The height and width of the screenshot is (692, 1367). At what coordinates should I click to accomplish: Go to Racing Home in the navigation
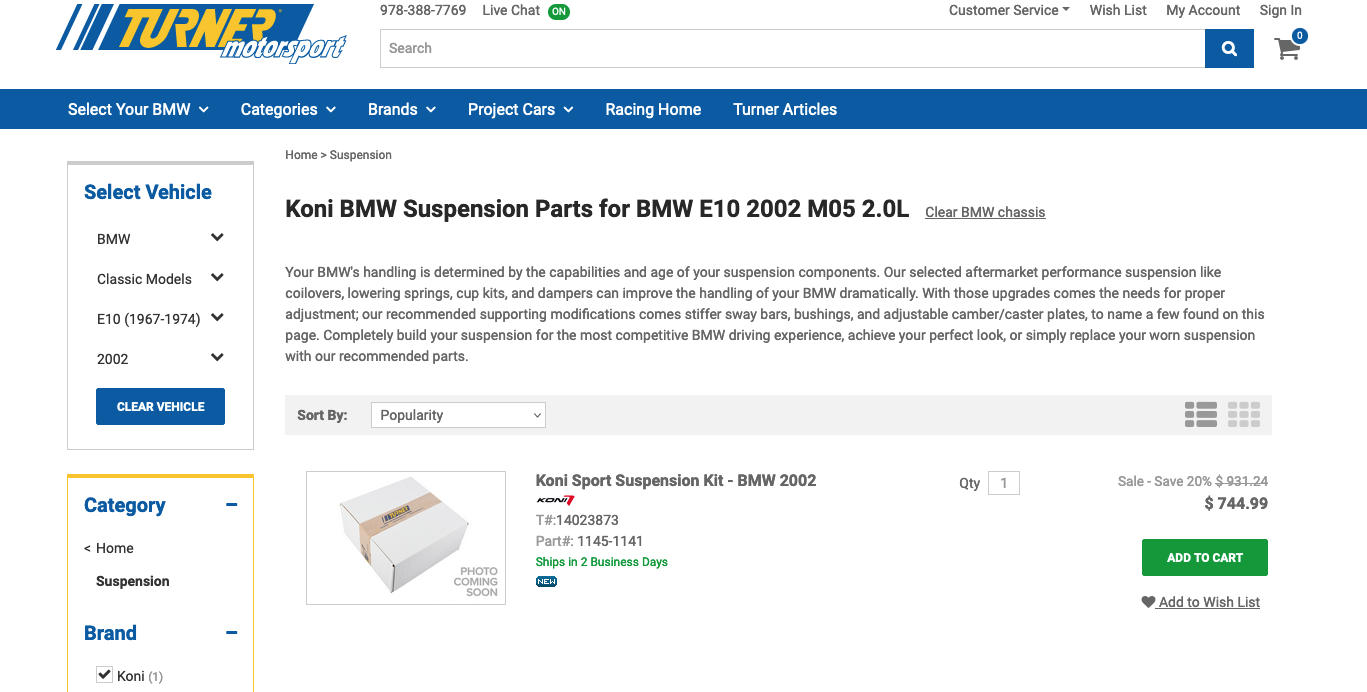[652, 109]
